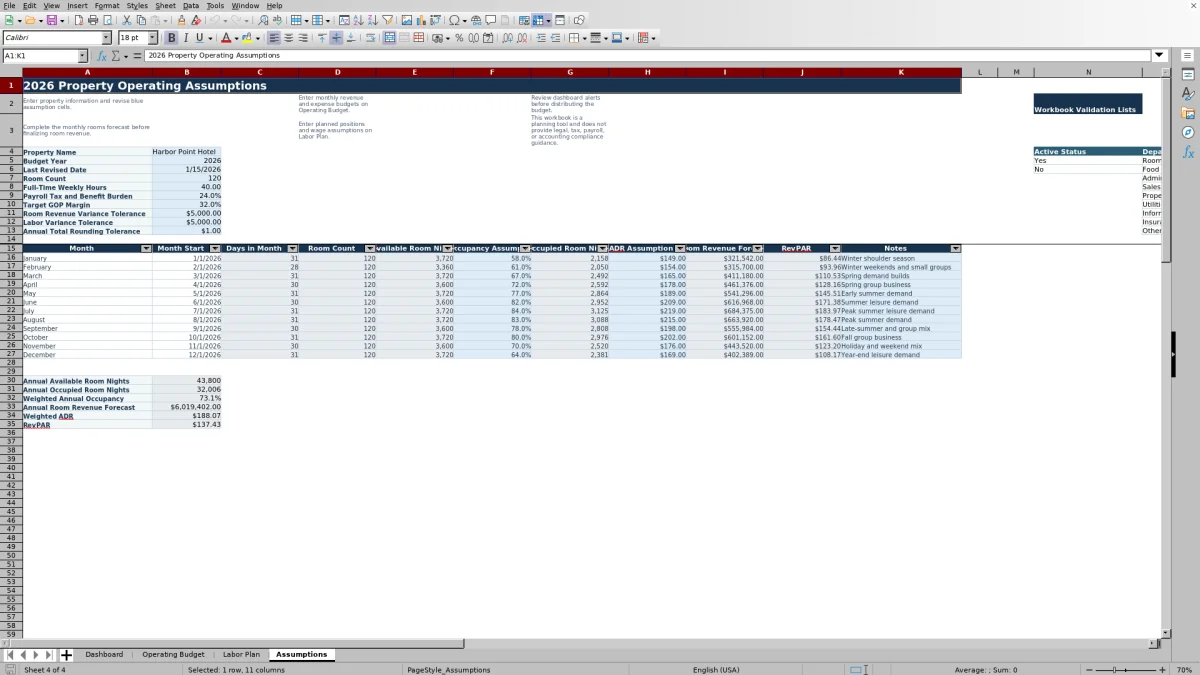Click the Merge and Center cells icon

click(x=388, y=38)
